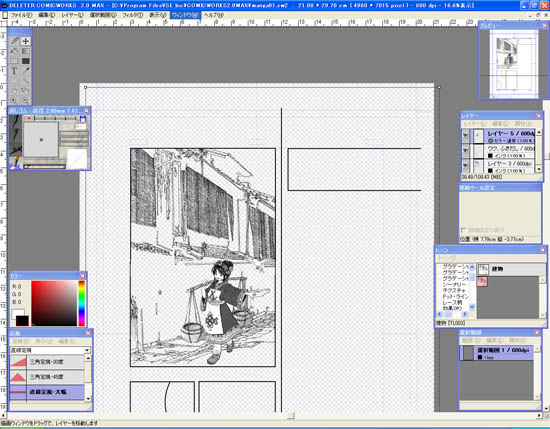
Task: Select the eyedropper tool in toolbox
Action: (26, 71)
